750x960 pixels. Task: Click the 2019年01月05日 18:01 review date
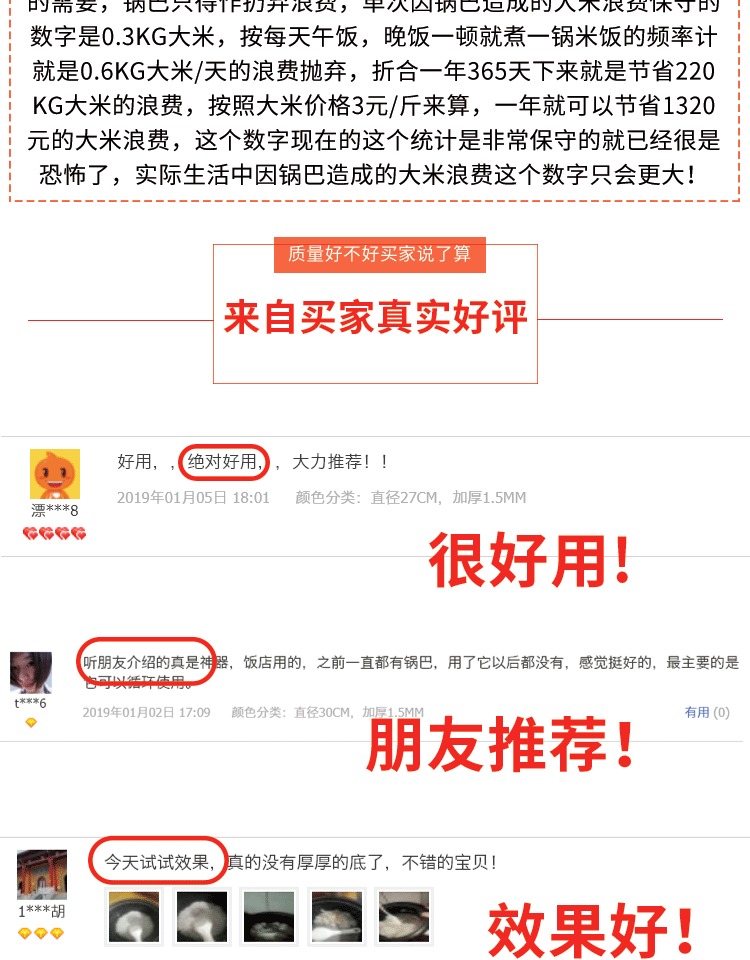point(193,498)
